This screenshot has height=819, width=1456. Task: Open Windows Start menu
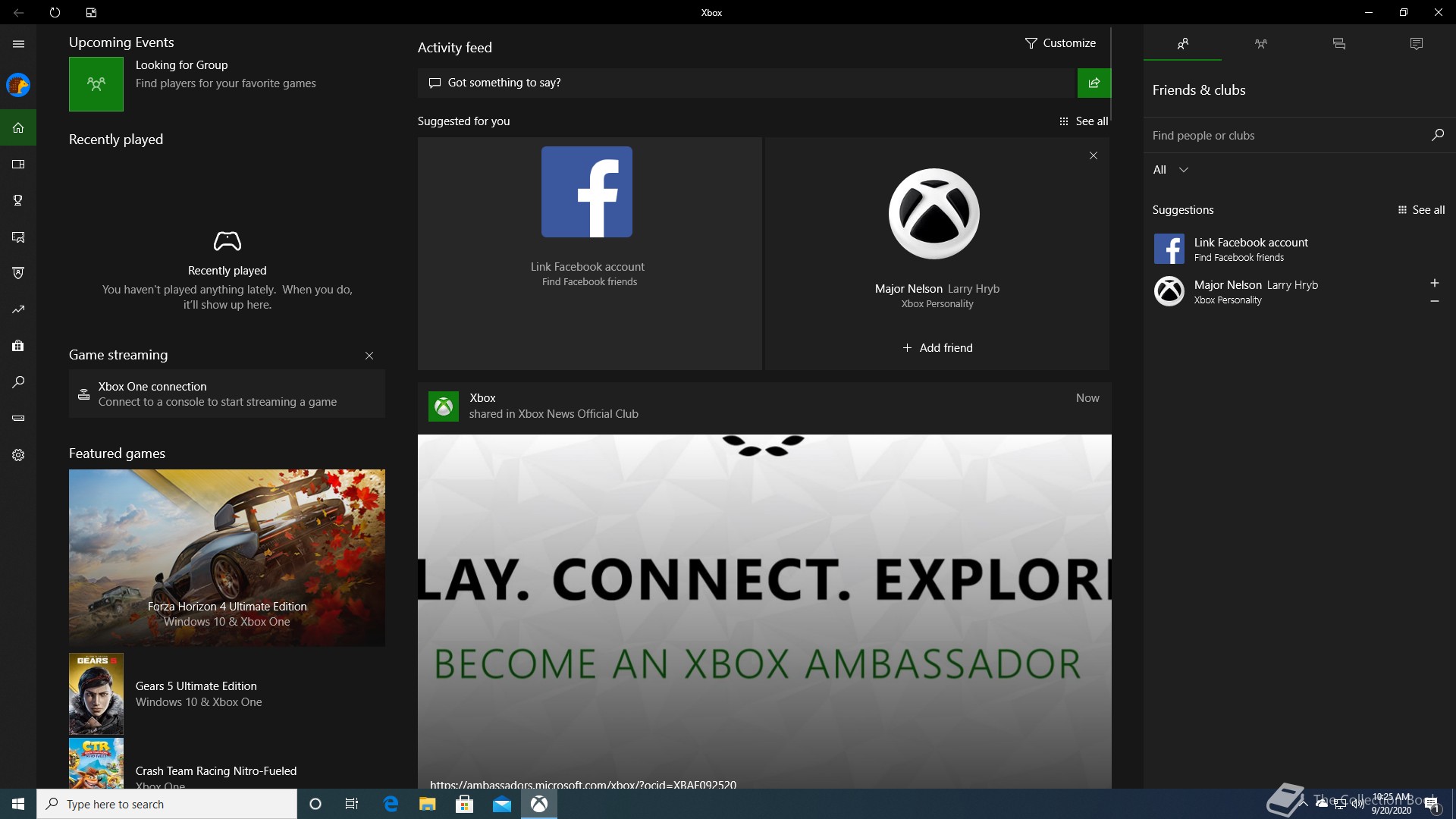coord(18,804)
